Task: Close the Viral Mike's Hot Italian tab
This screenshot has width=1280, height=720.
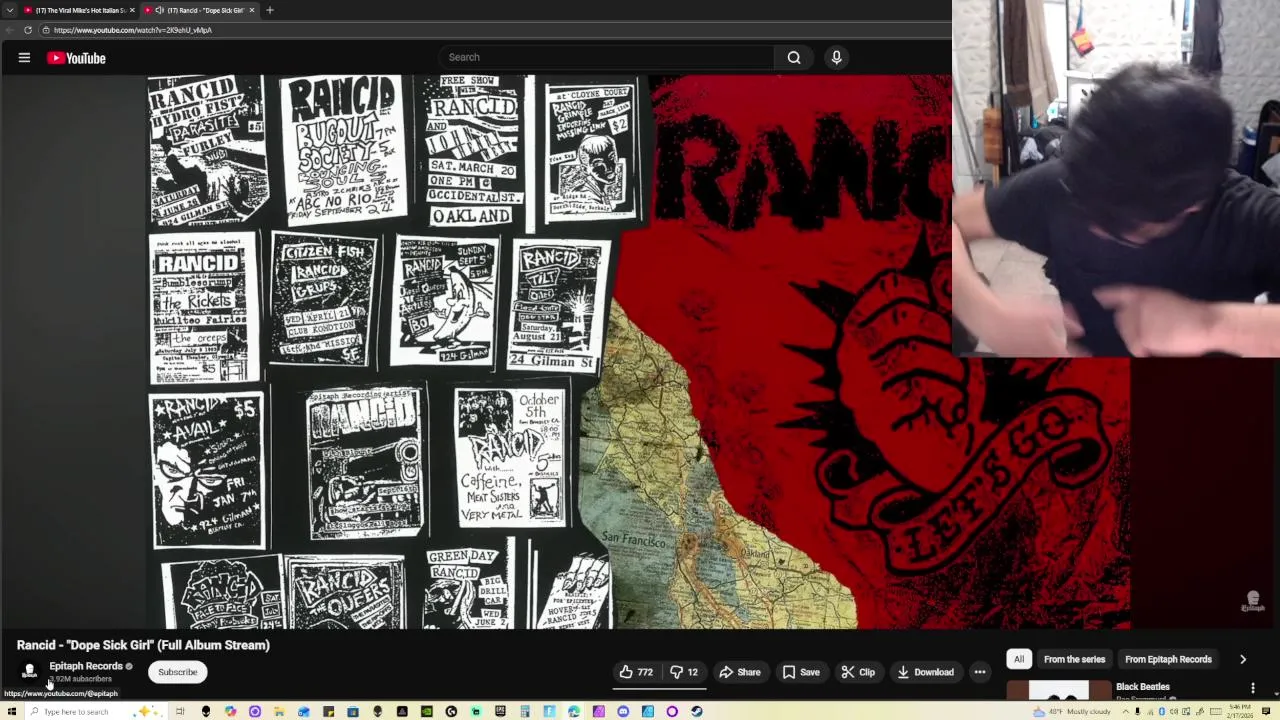Action: tap(132, 10)
